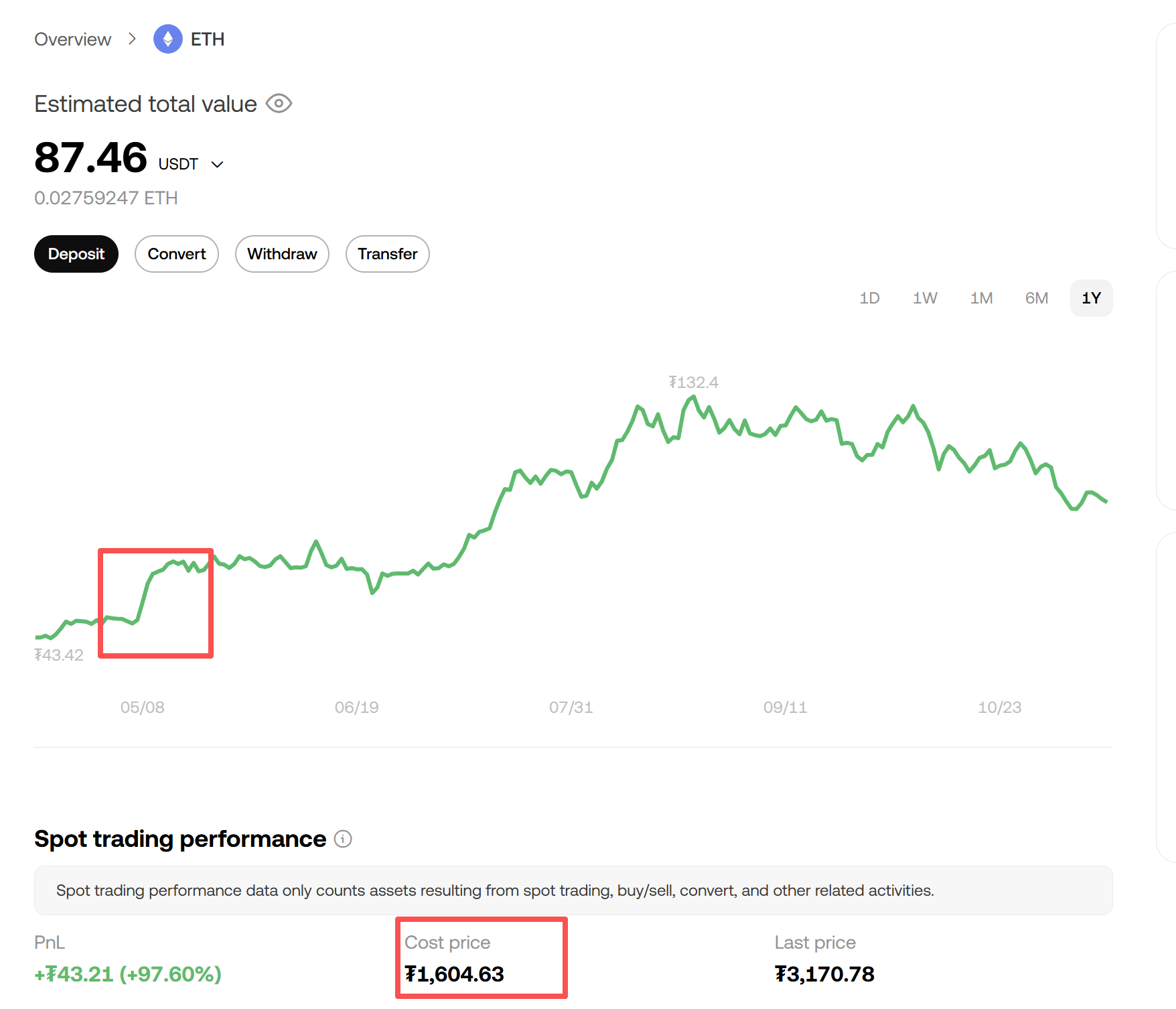
Task: Select the 1W chart timeframe
Action: coord(925,298)
